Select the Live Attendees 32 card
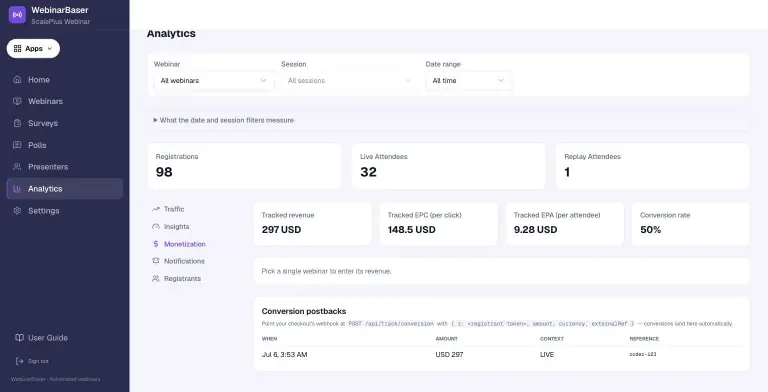 (x=449, y=166)
